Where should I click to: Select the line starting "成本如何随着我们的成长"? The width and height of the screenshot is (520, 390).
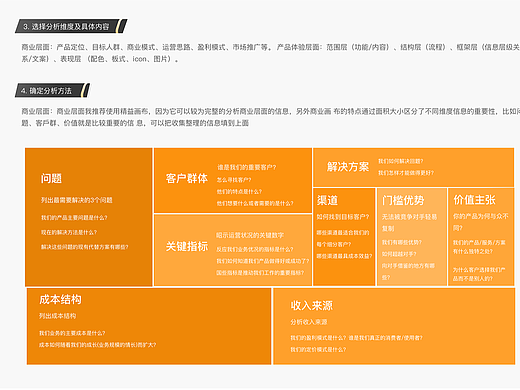click(x=98, y=345)
